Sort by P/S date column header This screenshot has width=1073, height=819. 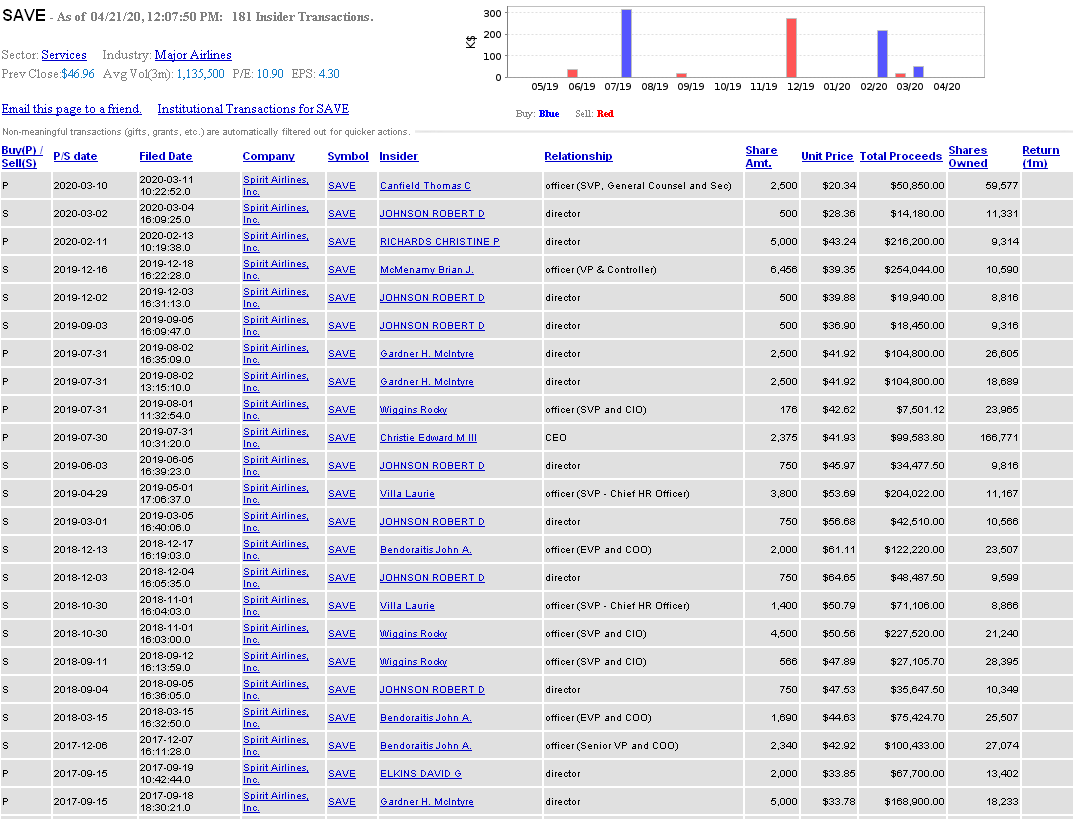click(x=75, y=156)
